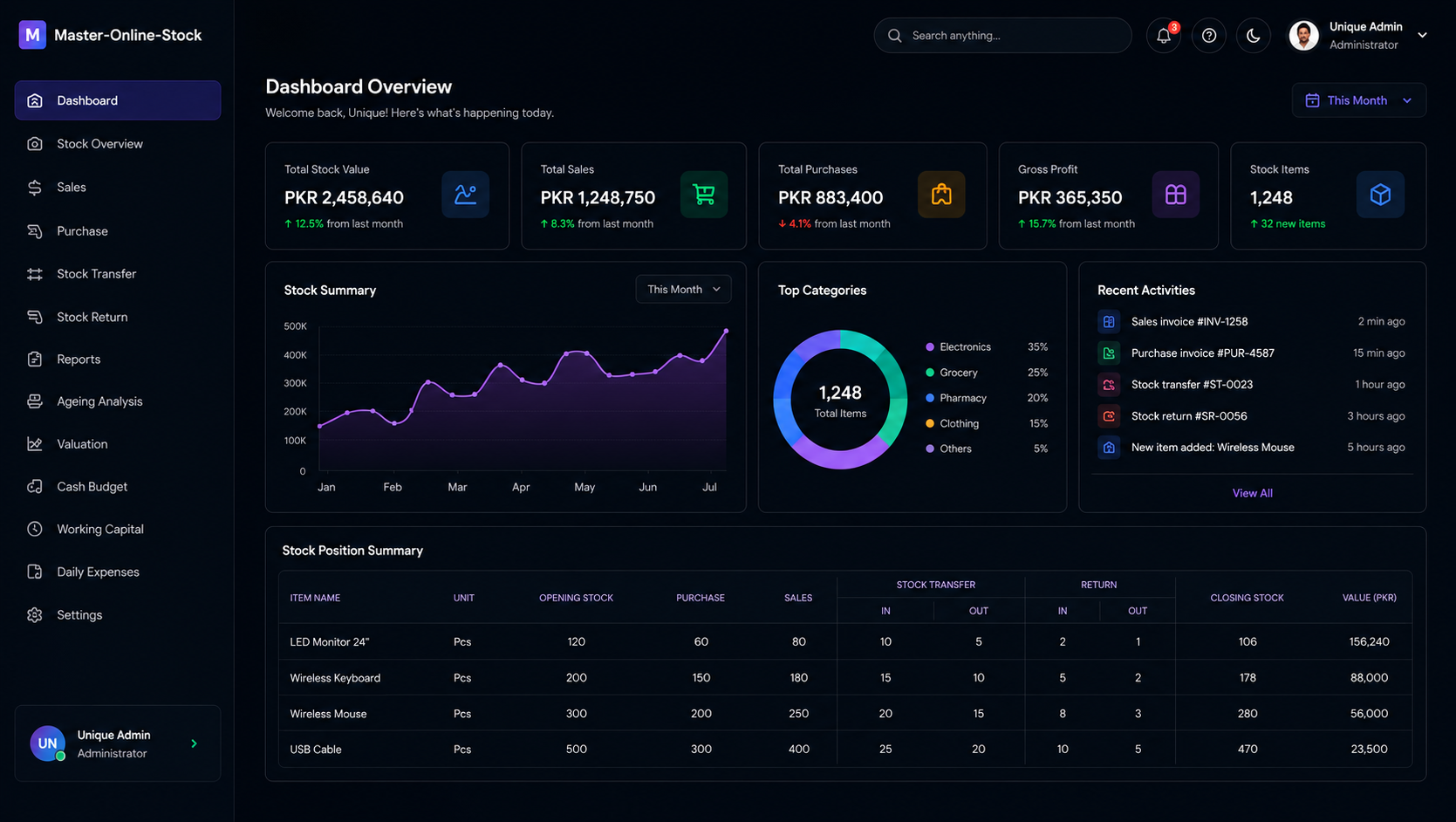This screenshot has width=1456, height=822.
Task: Click the Ageing Analysis sidebar icon
Action: [x=35, y=401]
